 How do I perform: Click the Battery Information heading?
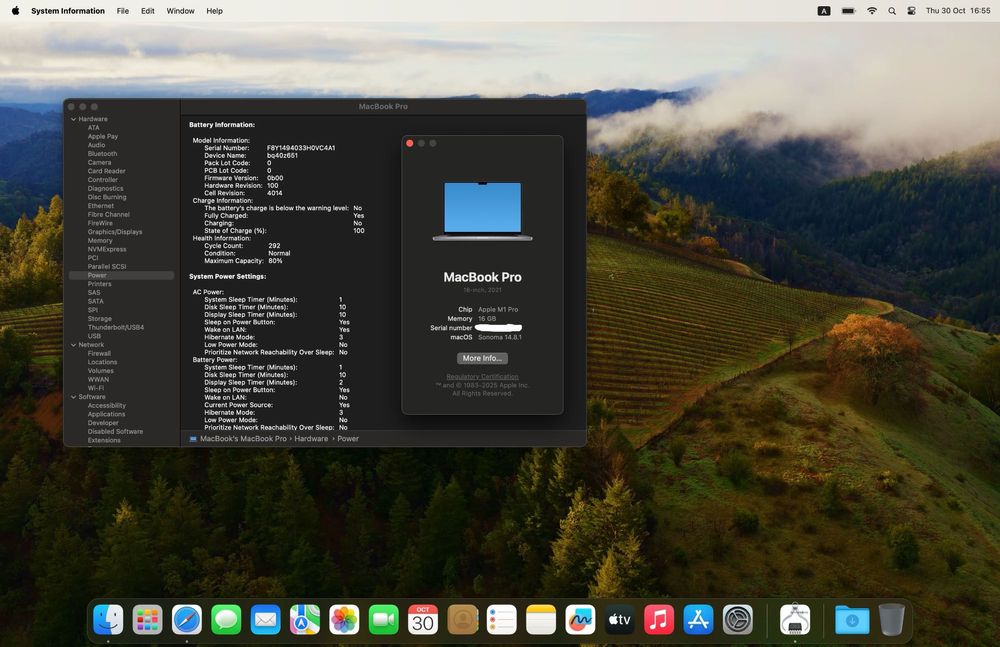pyautogui.click(x=222, y=125)
